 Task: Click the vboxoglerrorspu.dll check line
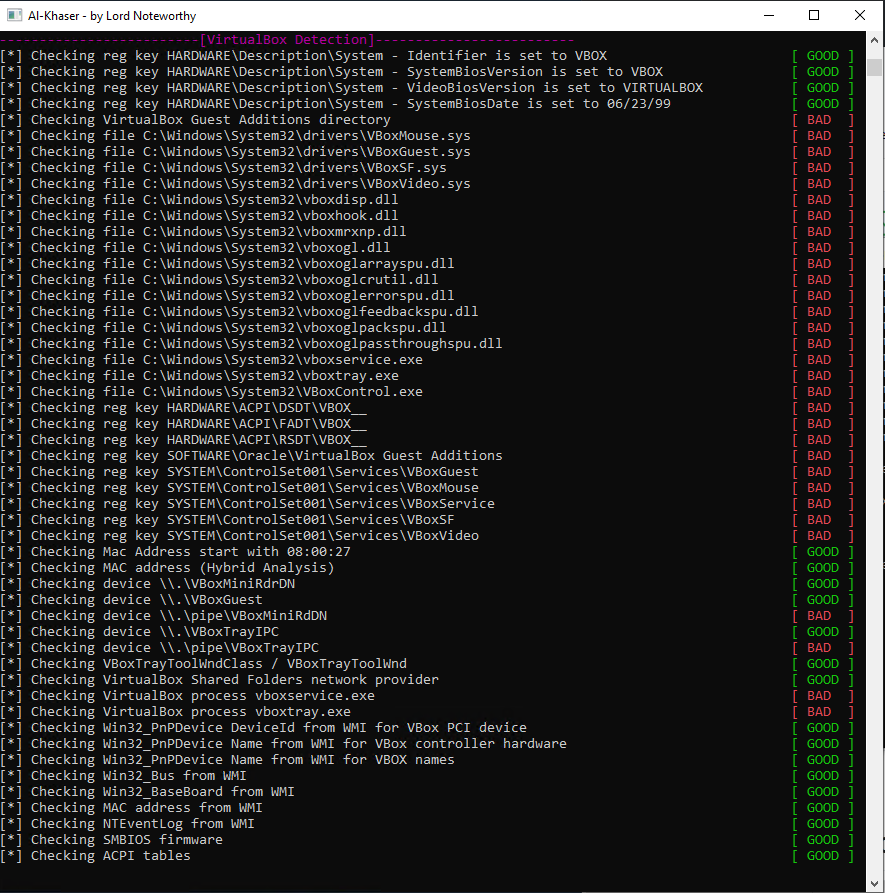[x=427, y=296]
